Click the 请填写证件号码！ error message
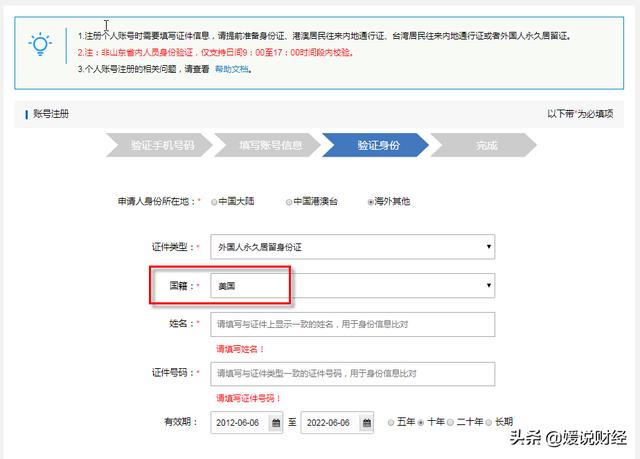 249,398
